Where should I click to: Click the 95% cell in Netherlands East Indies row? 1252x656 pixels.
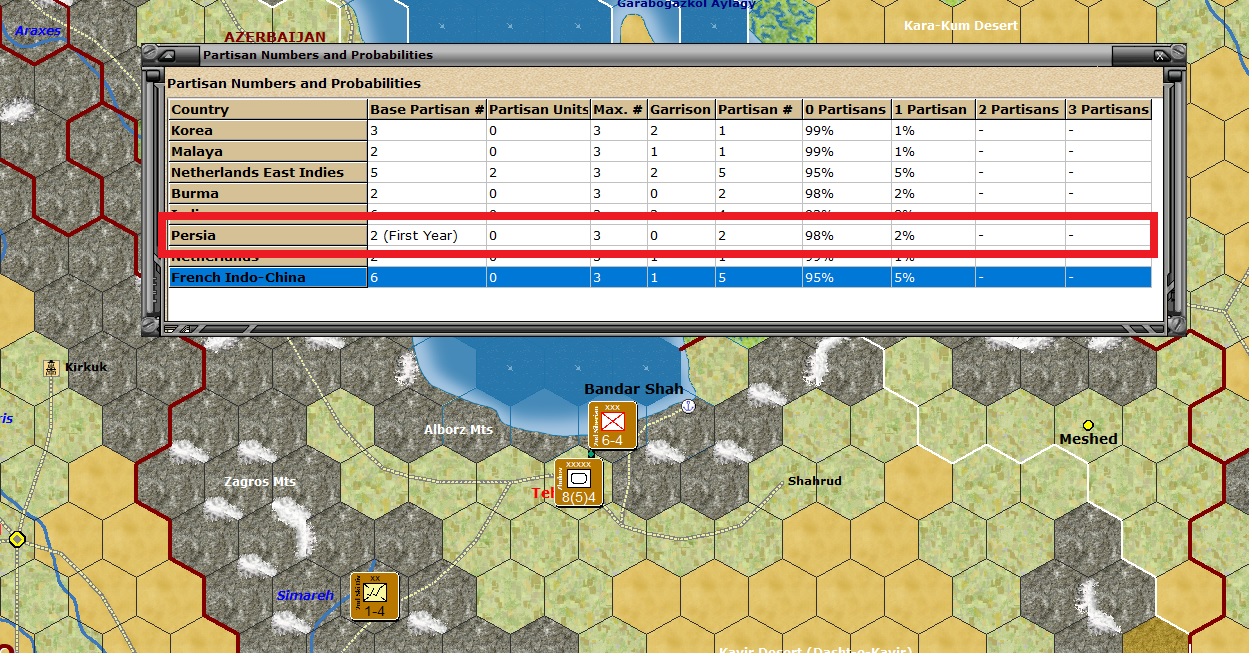pyautogui.click(x=846, y=173)
